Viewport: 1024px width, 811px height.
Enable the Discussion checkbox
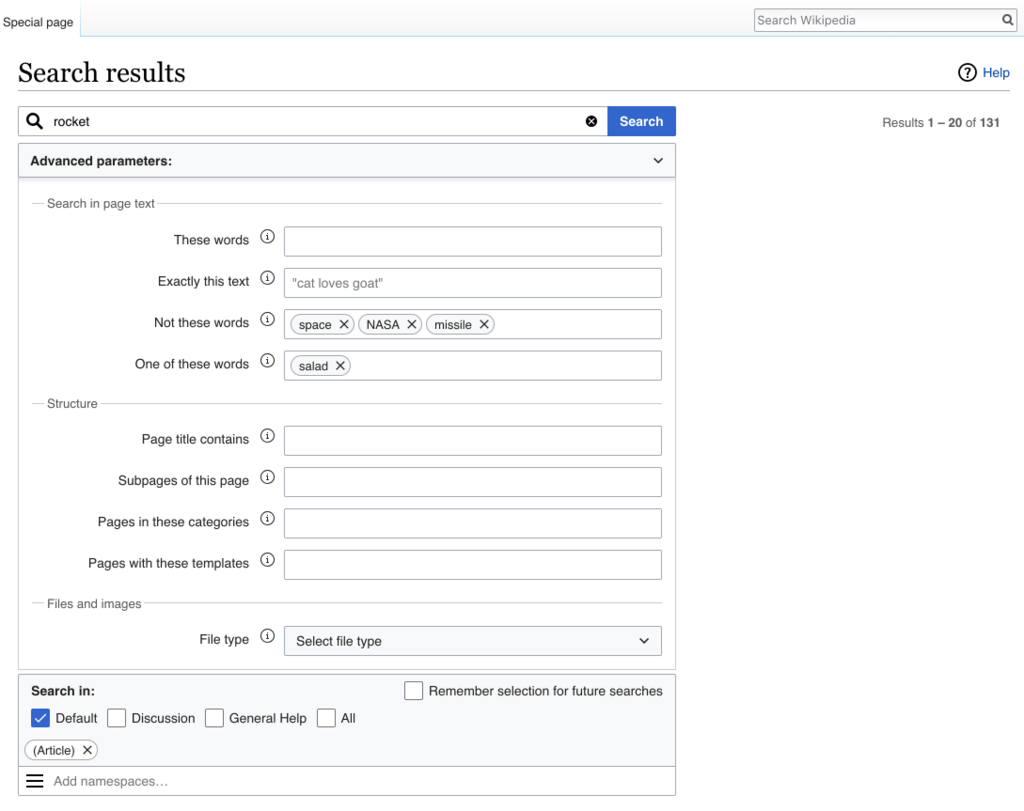pos(116,718)
